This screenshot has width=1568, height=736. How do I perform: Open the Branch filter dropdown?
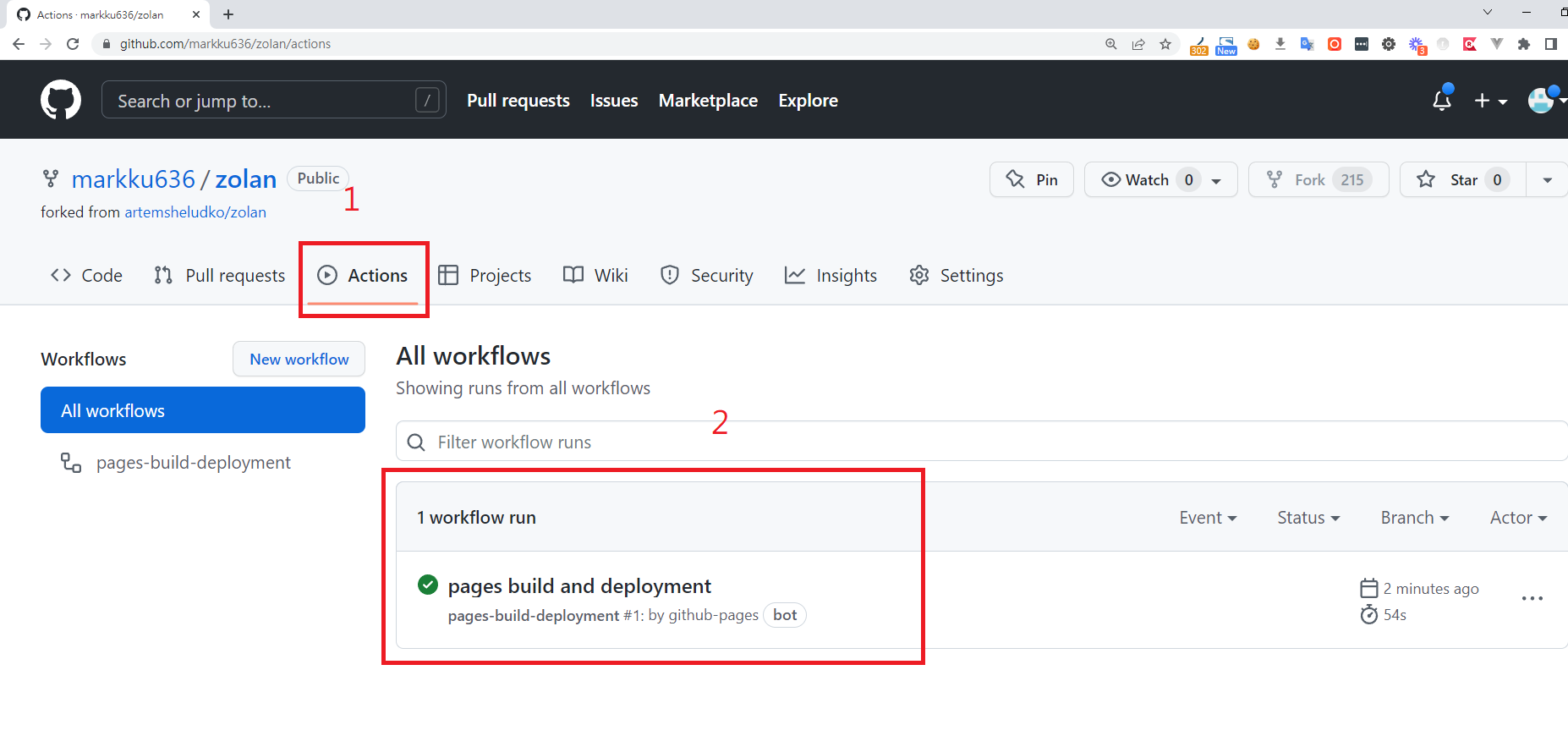click(1415, 518)
